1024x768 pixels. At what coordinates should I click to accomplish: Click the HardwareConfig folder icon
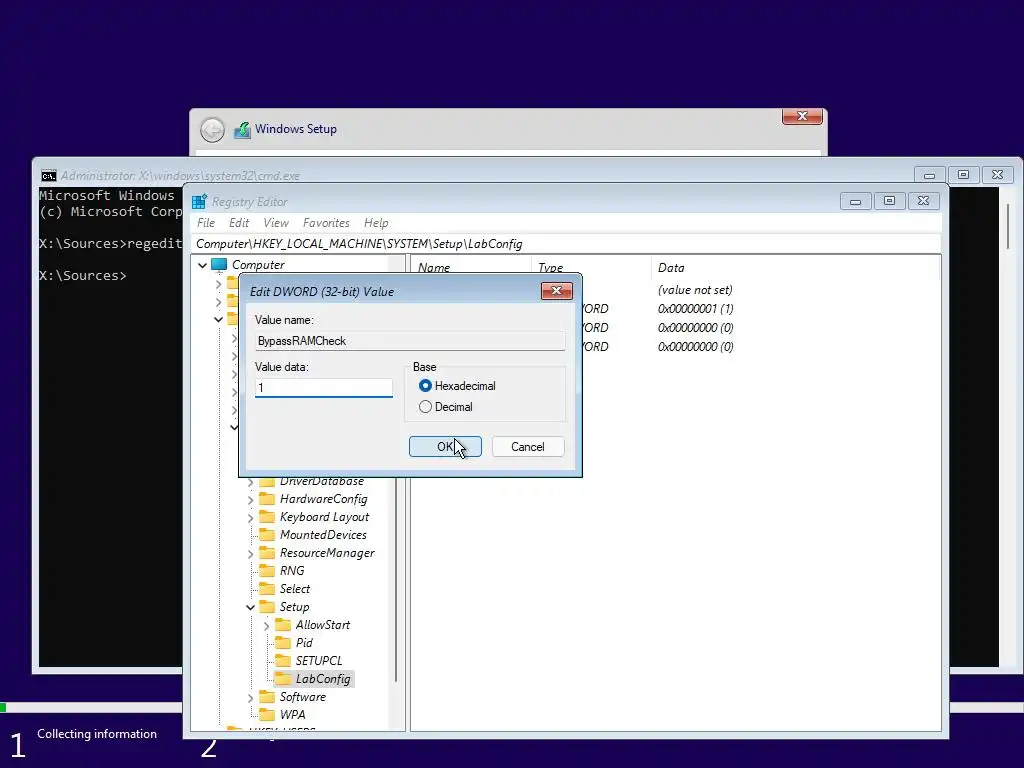[266, 499]
